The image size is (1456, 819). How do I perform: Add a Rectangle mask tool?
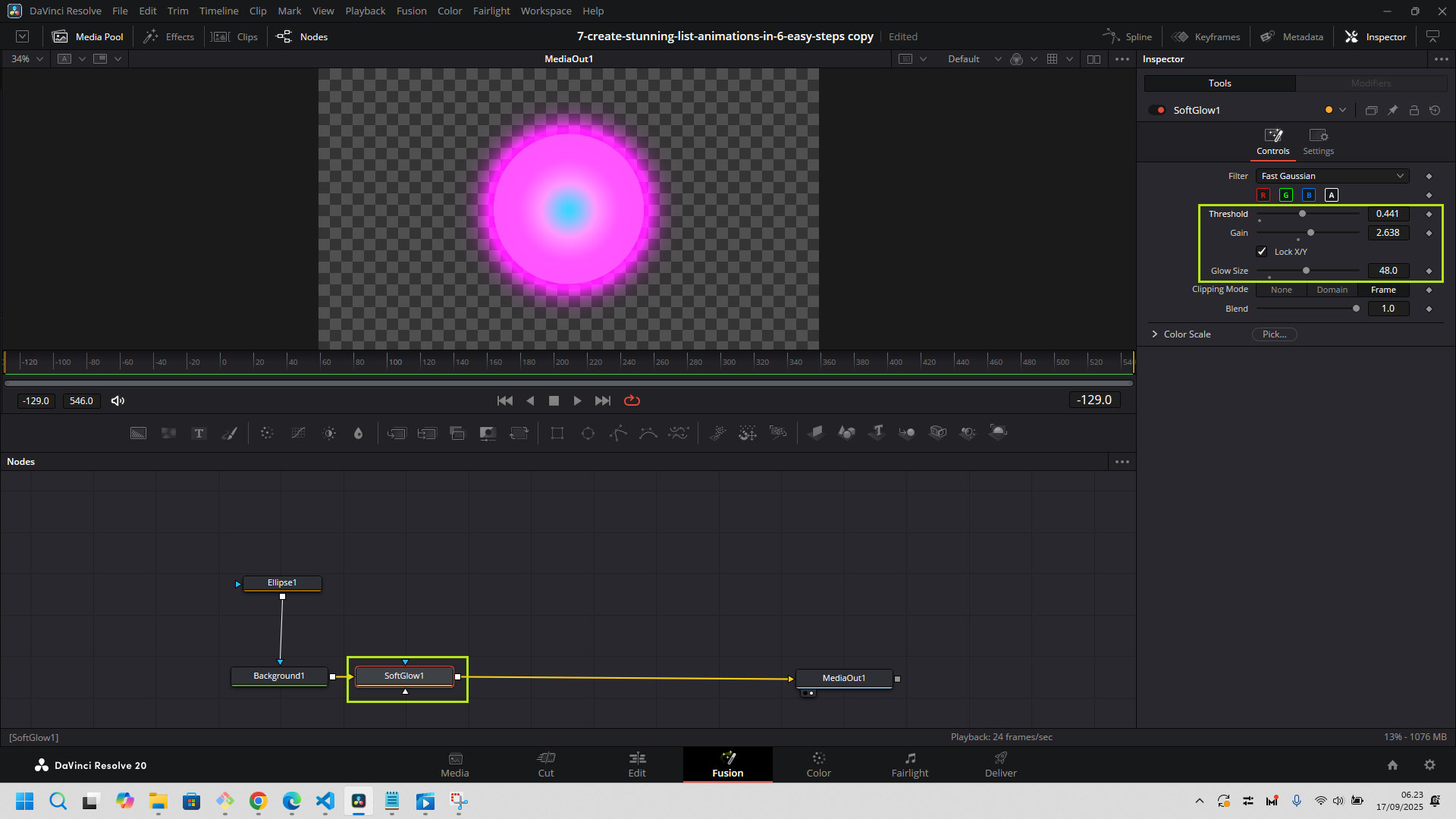pyautogui.click(x=557, y=433)
